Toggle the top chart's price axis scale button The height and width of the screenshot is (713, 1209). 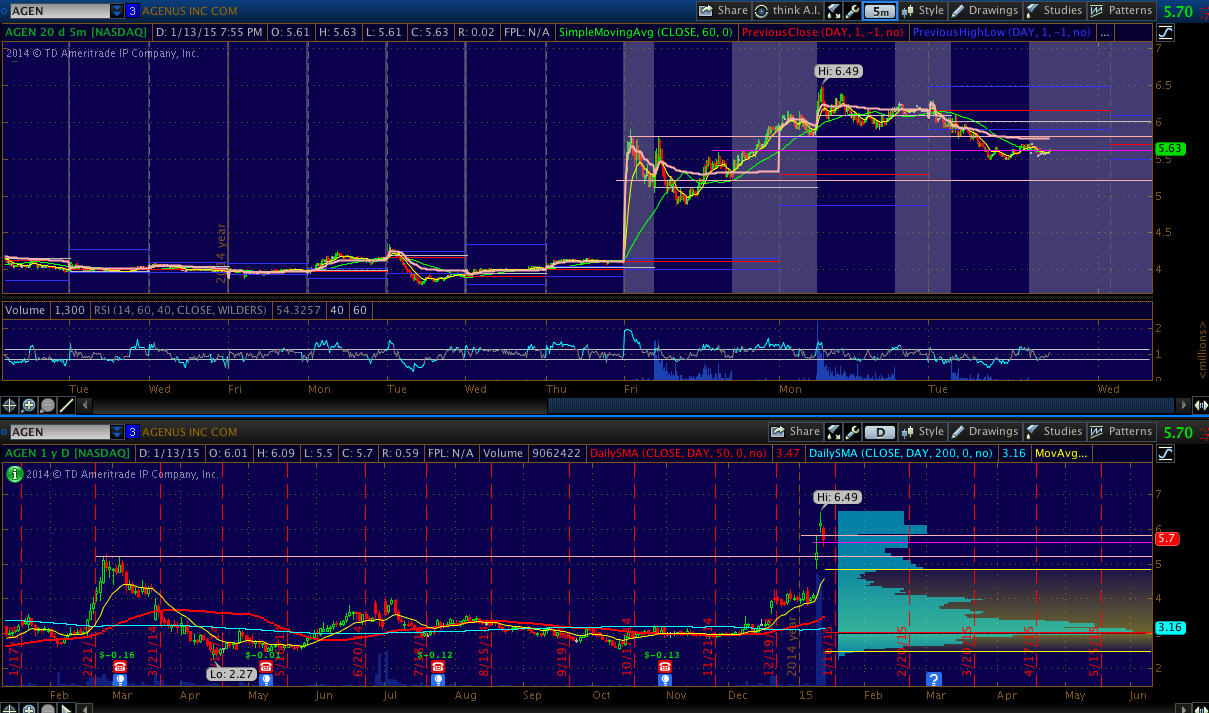coord(1166,32)
